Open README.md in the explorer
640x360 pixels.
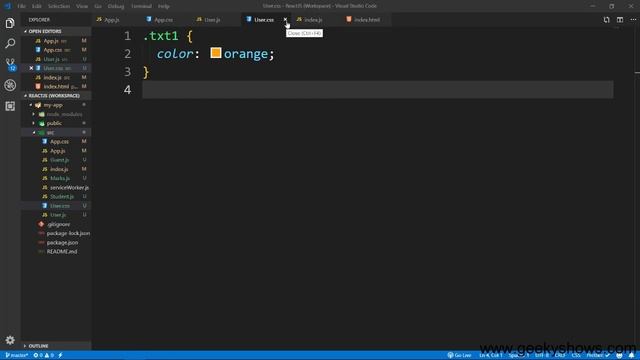62,251
